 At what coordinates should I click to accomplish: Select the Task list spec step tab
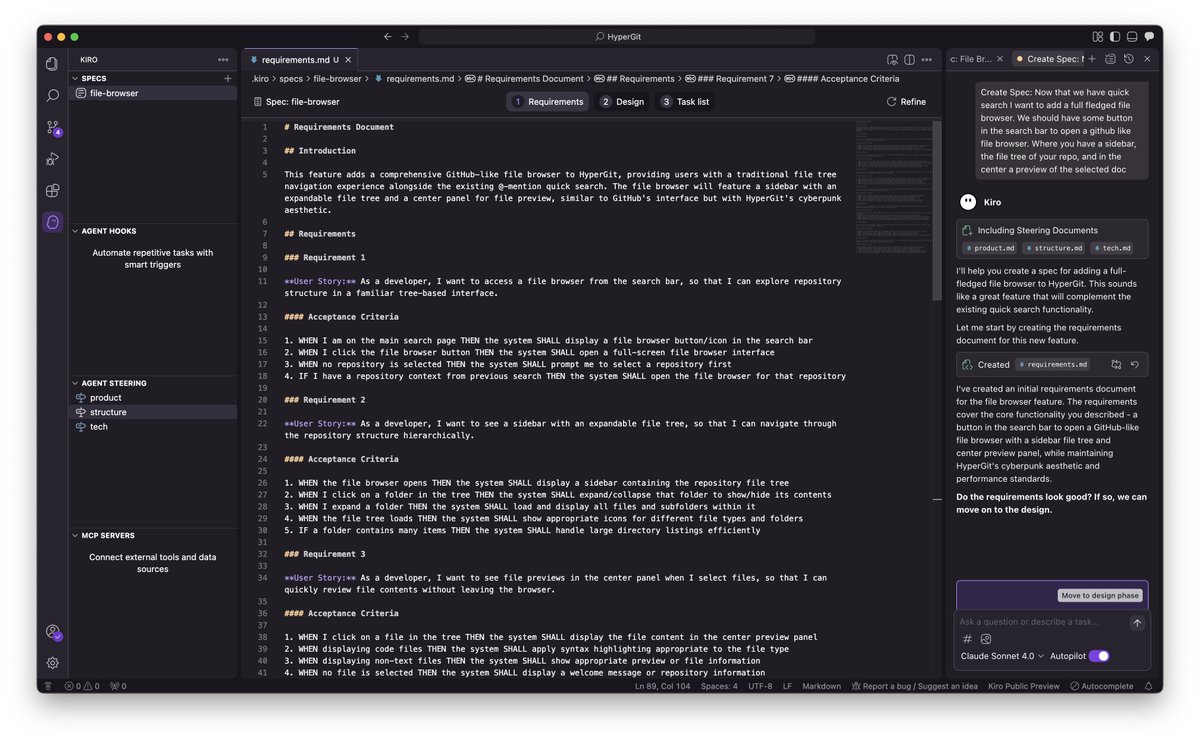click(x=685, y=101)
